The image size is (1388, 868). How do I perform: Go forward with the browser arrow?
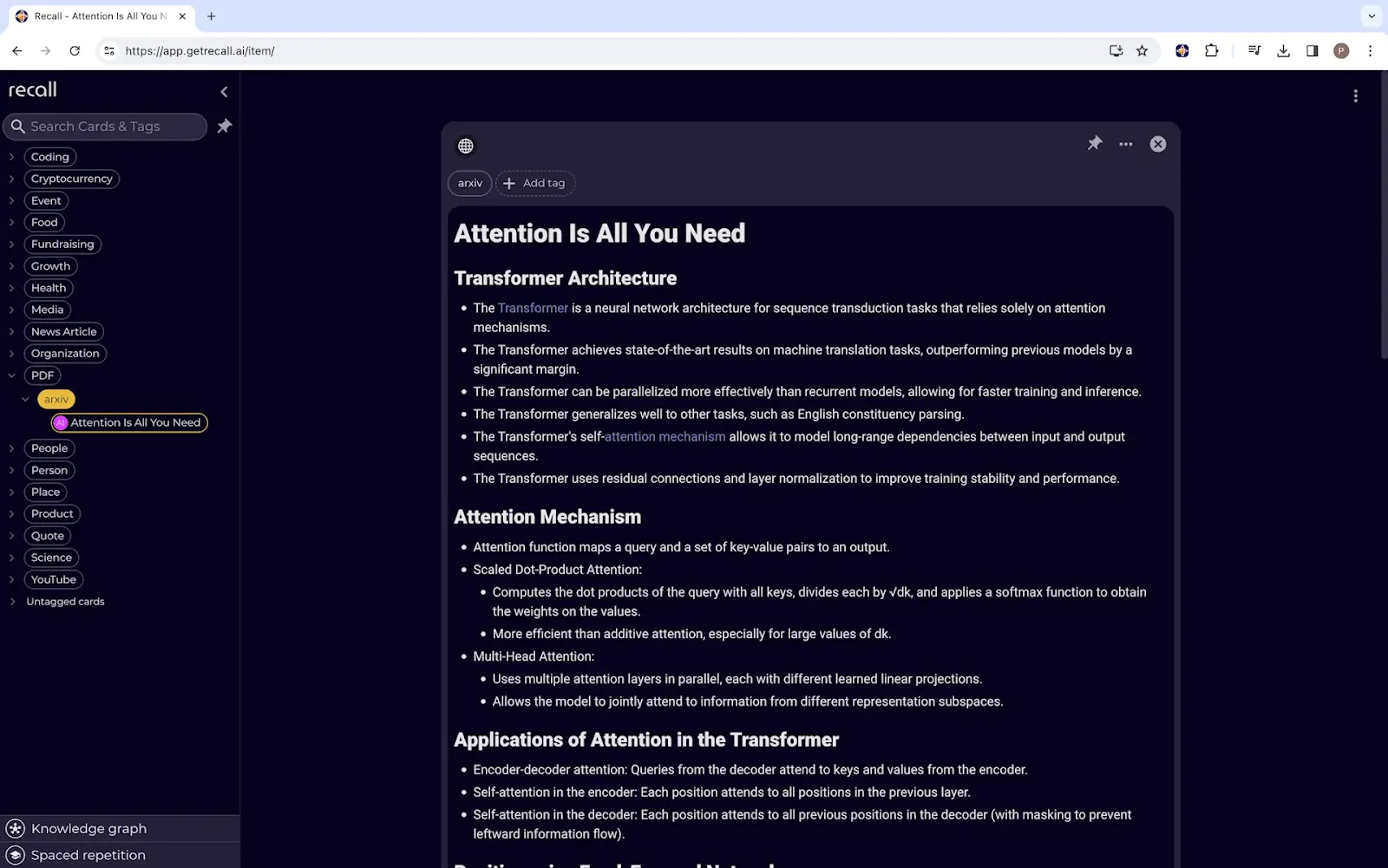click(46, 51)
